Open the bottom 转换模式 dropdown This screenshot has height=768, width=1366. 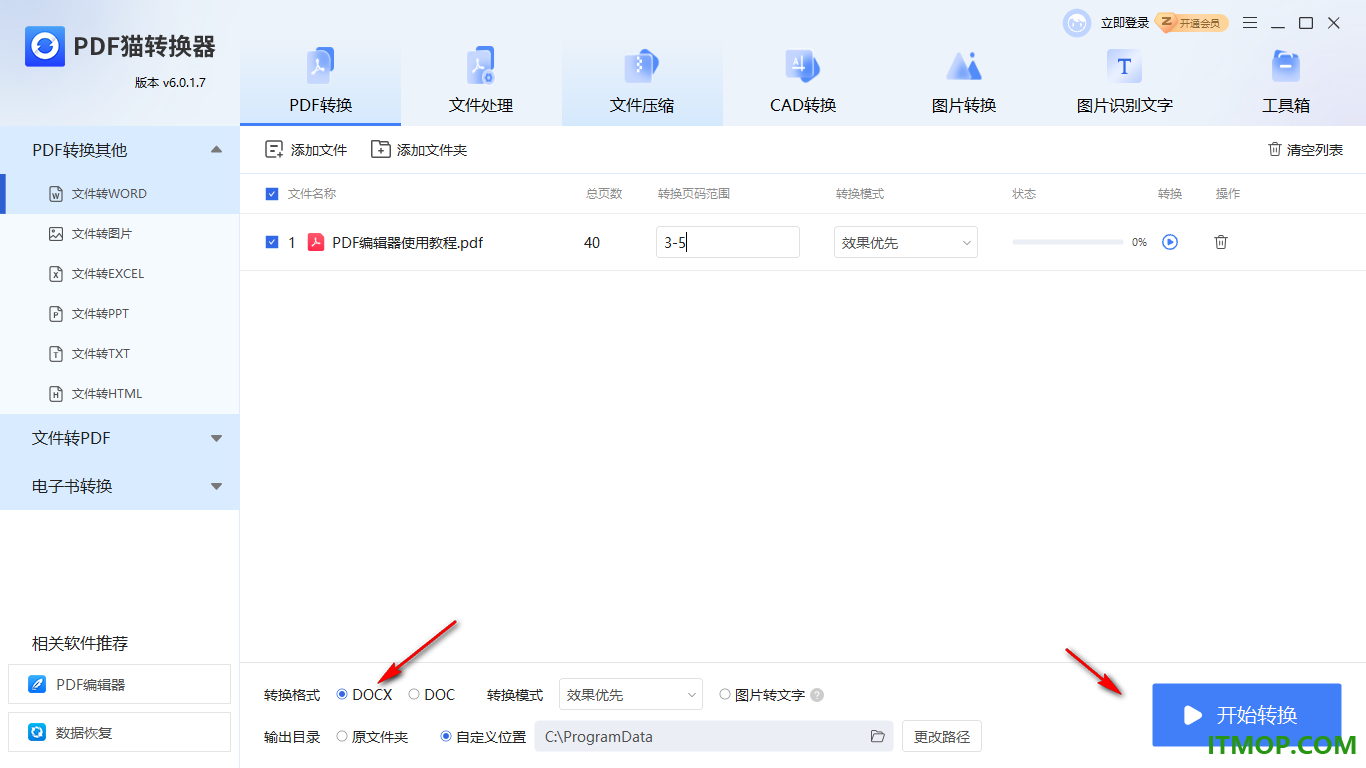pos(631,695)
